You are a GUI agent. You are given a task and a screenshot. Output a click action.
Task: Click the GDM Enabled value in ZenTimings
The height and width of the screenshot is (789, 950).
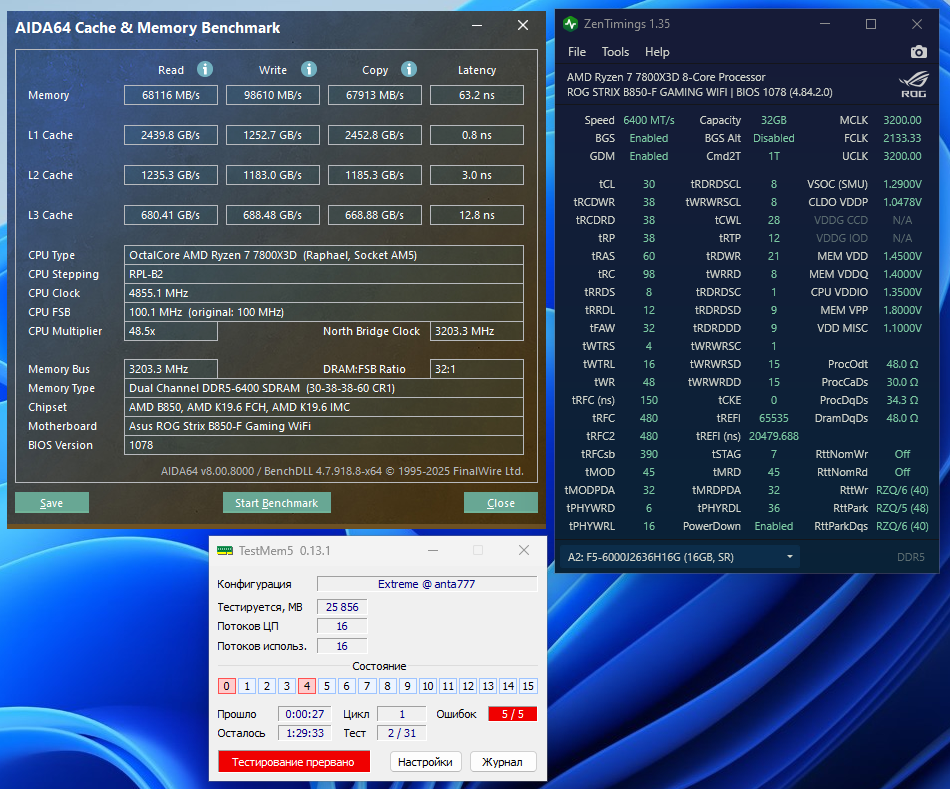(649, 156)
